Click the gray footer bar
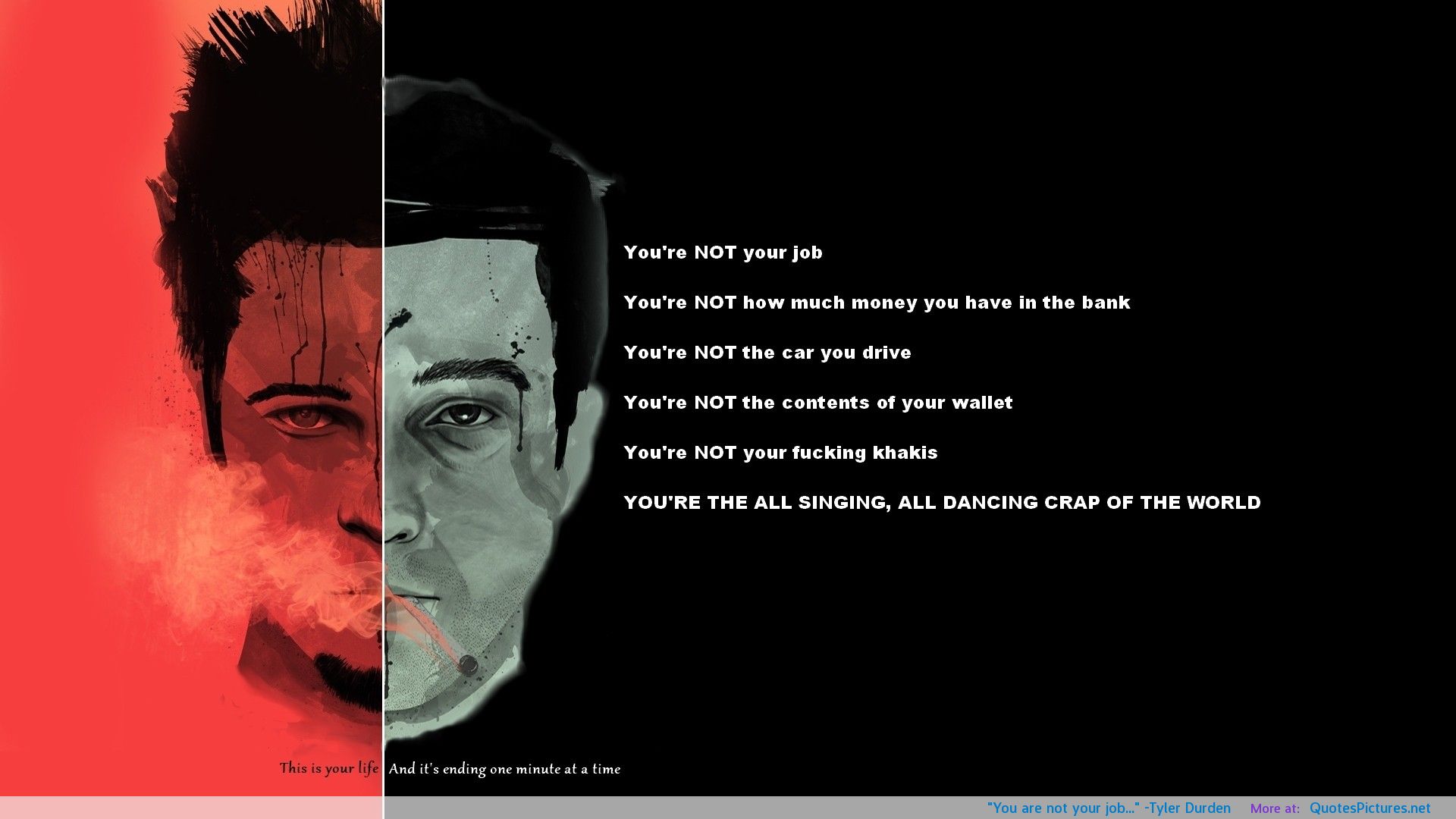The image size is (1456, 819). [x=682, y=808]
